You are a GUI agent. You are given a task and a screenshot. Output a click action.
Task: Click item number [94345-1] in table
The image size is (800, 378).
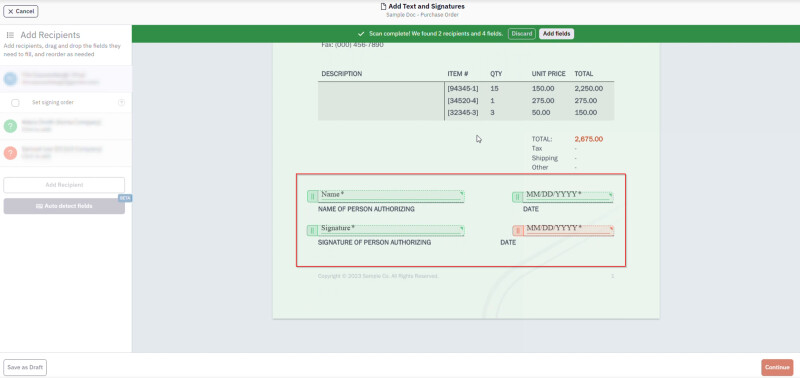tap(463, 89)
